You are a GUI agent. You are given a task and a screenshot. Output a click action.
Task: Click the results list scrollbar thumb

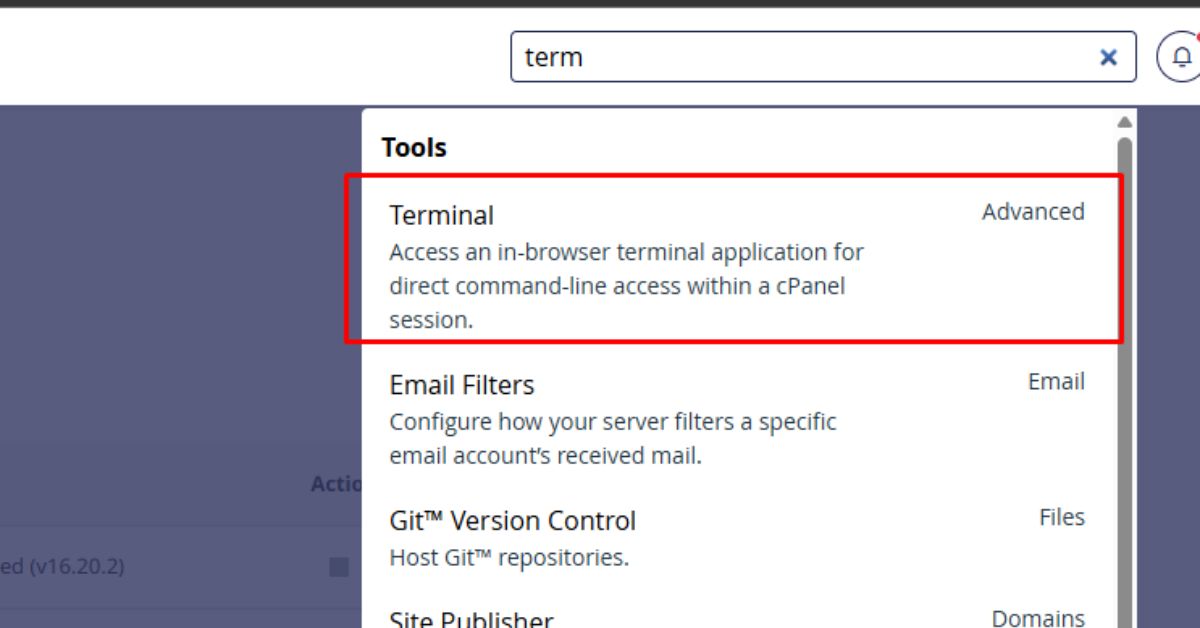click(1125, 383)
